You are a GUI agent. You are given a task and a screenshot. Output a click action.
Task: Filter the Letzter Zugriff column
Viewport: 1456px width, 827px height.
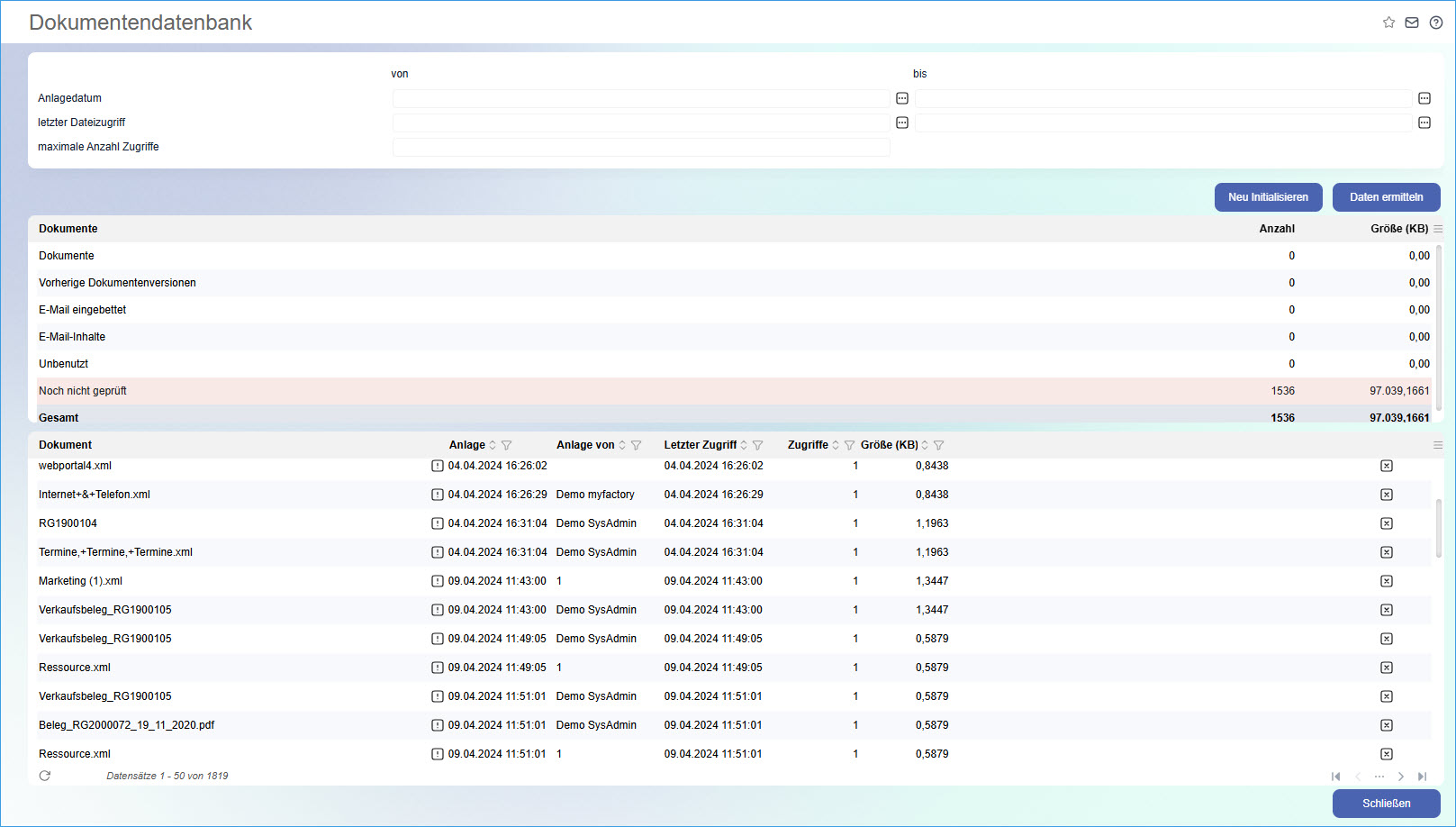point(758,445)
